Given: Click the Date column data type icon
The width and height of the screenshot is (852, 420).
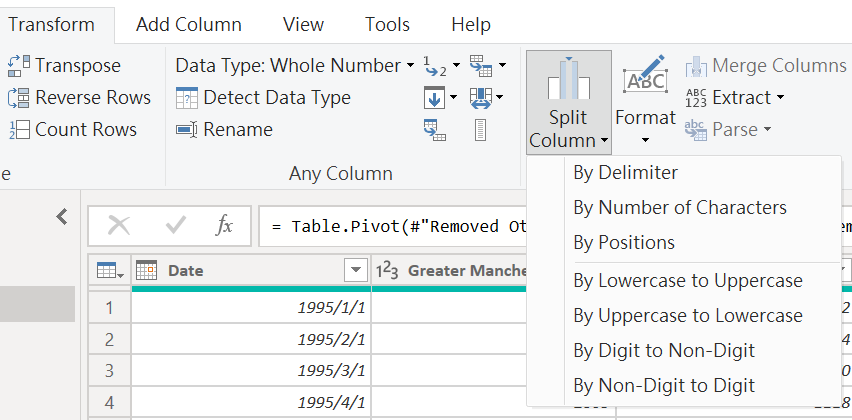Looking at the screenshot, I should point(147,270).
